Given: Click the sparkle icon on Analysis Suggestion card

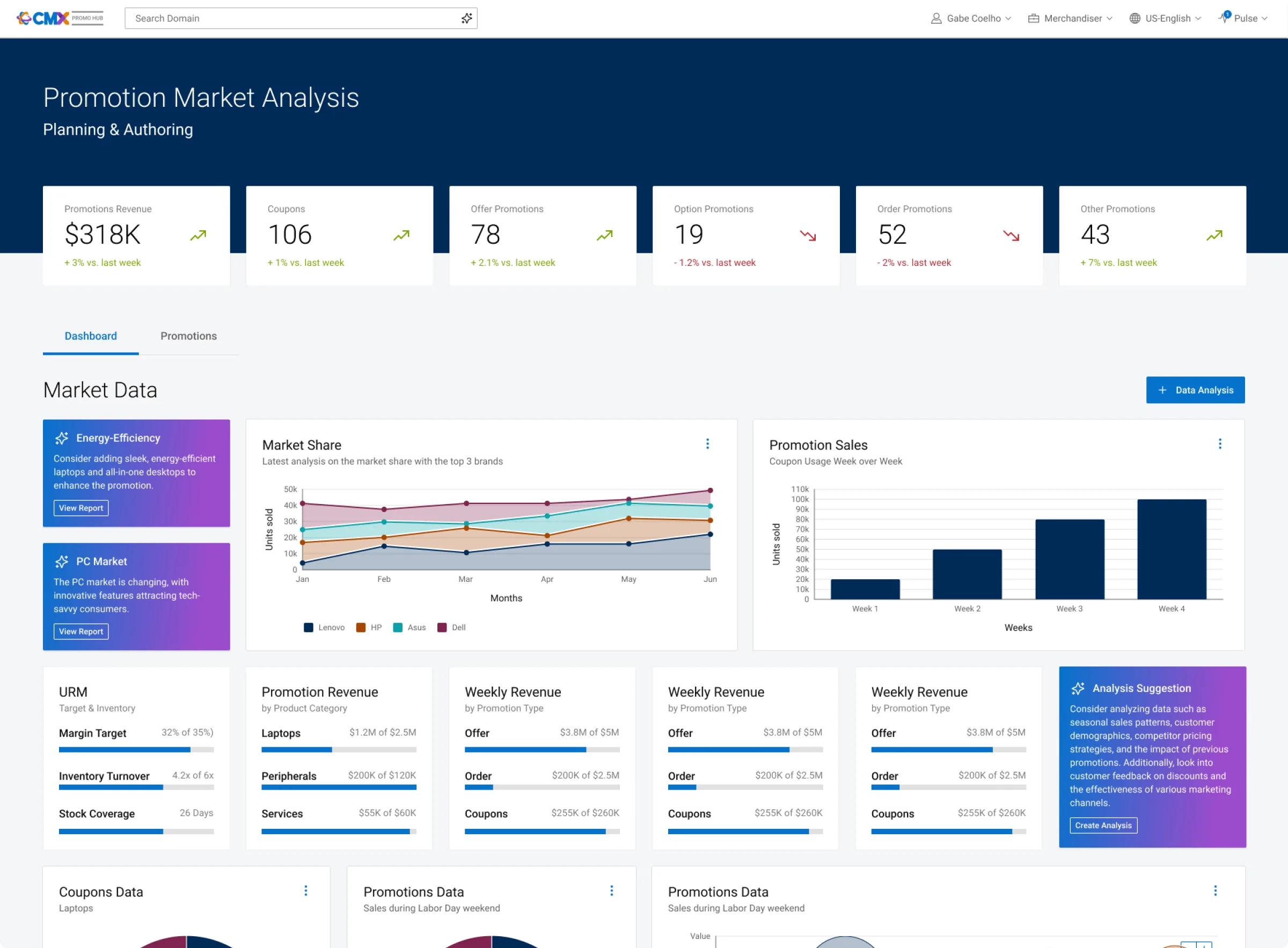Looking at the screenshot, I should point(1078,688).
